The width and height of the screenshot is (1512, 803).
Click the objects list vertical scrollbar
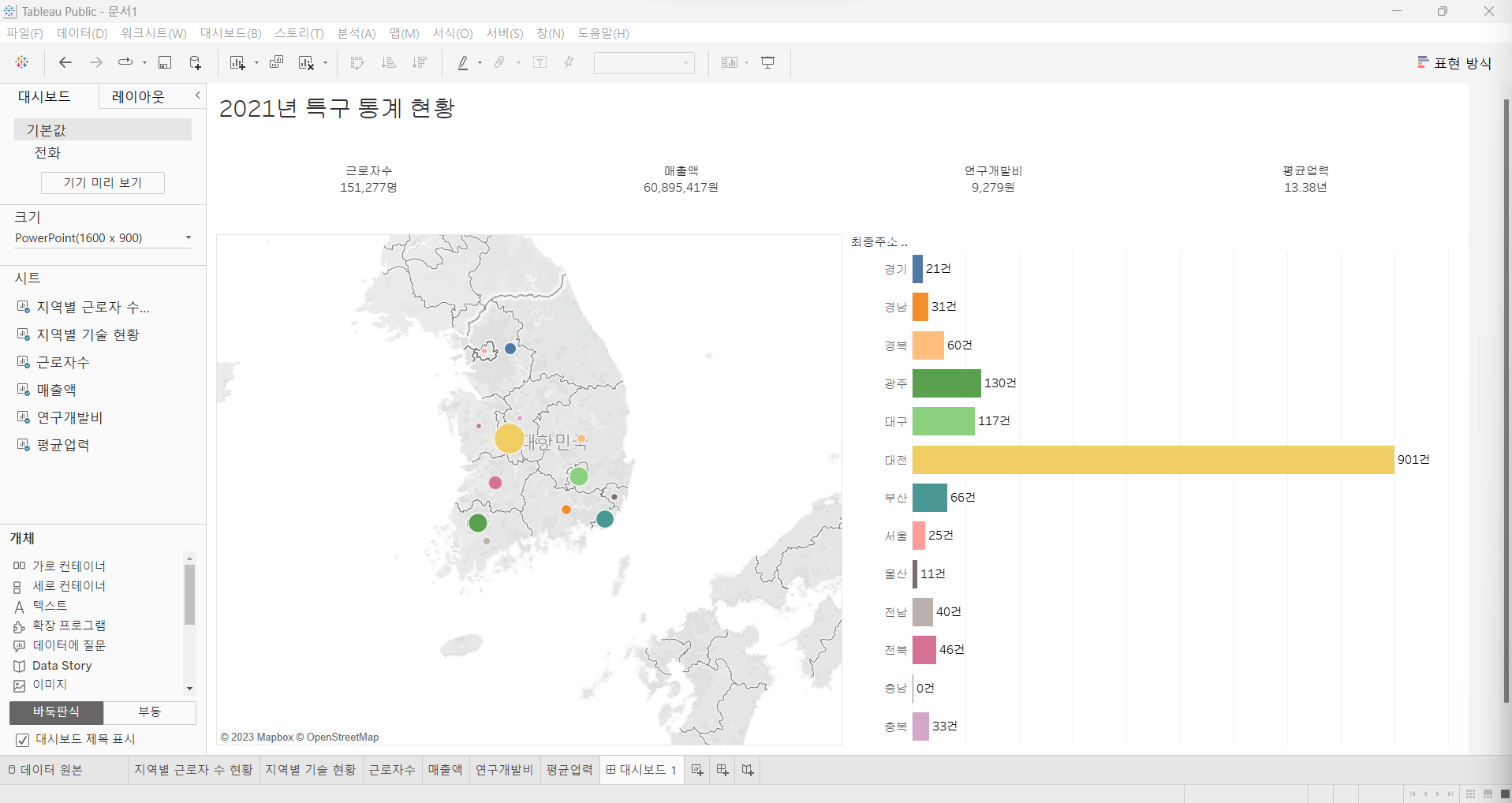click(x=189, y=595)
